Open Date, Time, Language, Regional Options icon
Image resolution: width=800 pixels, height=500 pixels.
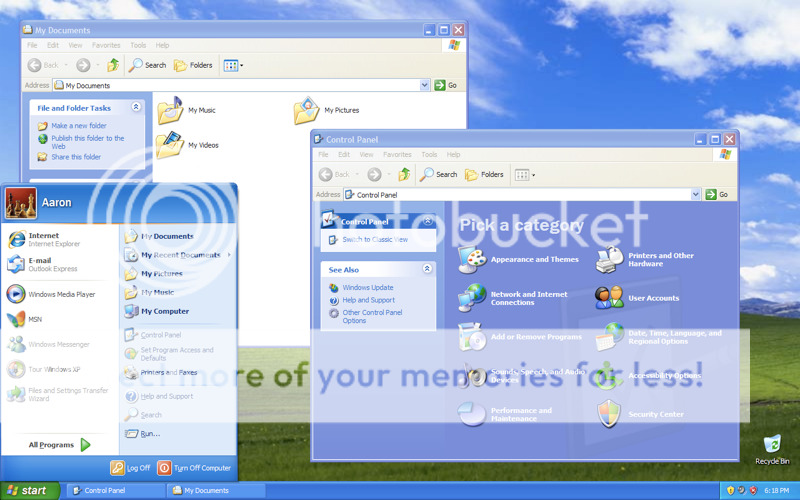pos(609,337)
